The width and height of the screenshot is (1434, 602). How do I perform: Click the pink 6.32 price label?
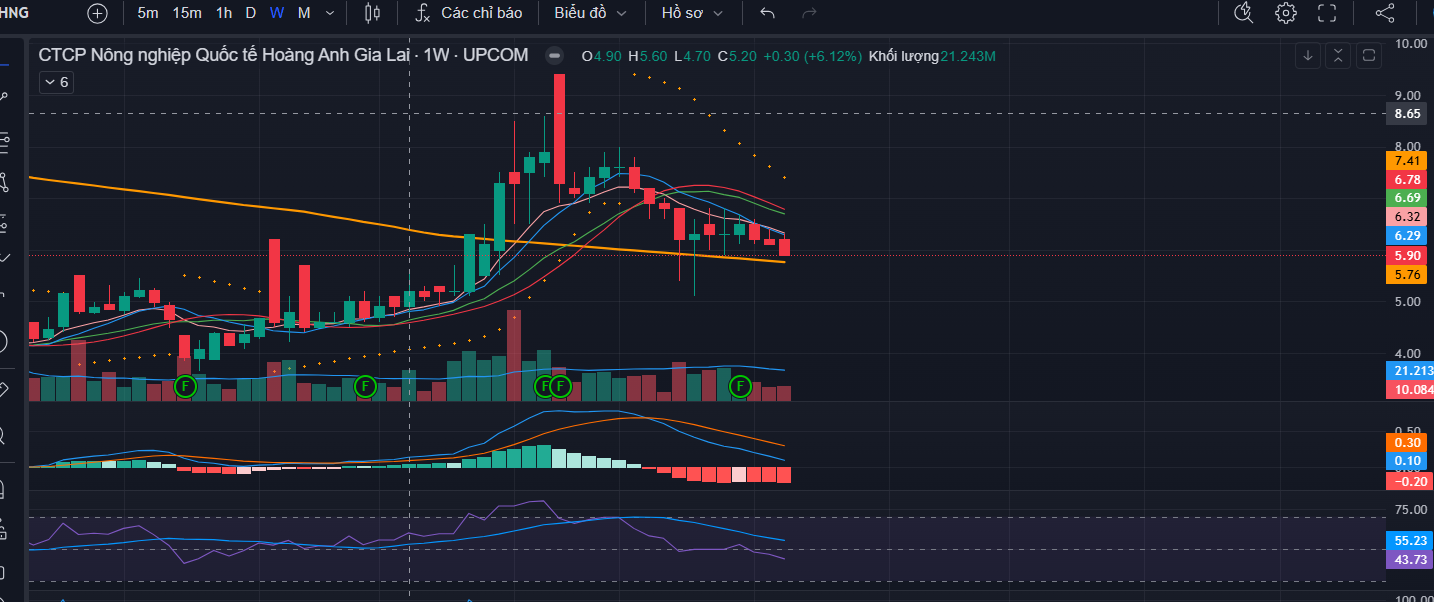tap(1408, 217)
